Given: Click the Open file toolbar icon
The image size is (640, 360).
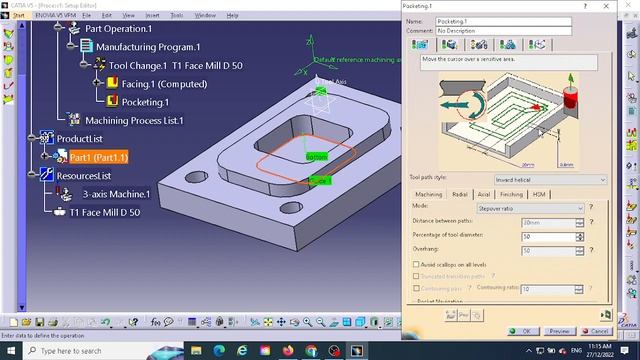Looking at the screenshot, I should pos(27,322).
